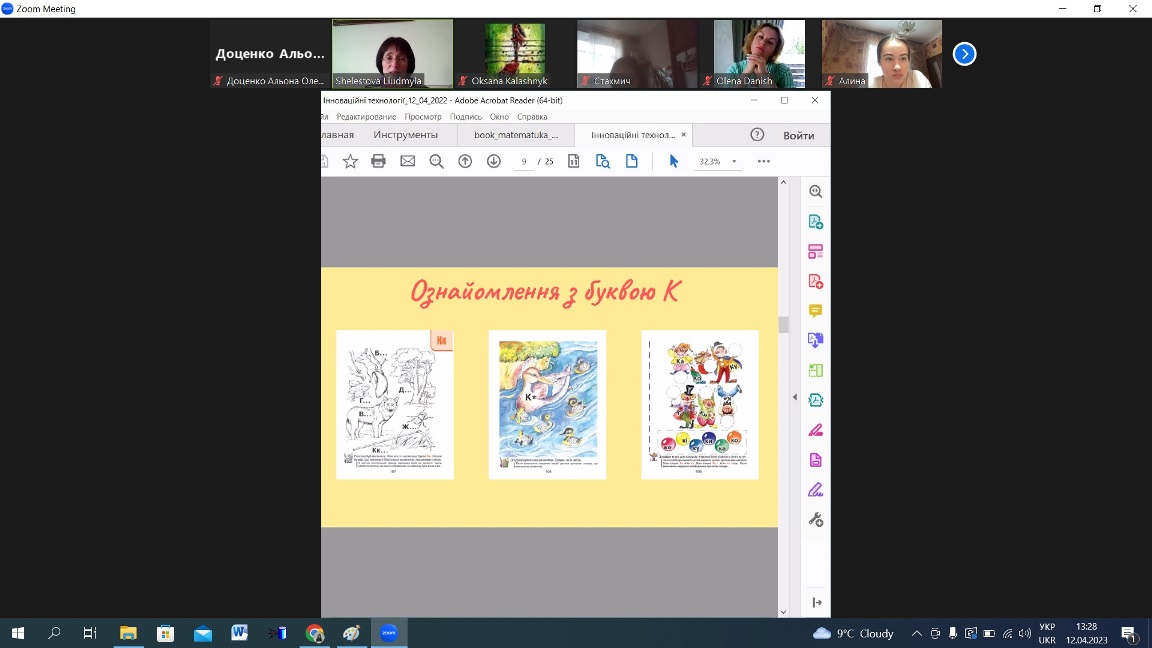This screenshot has width=1152, height=648.
Task: Show more Zoom participants with arrow button
Action: tap(964, 54)
